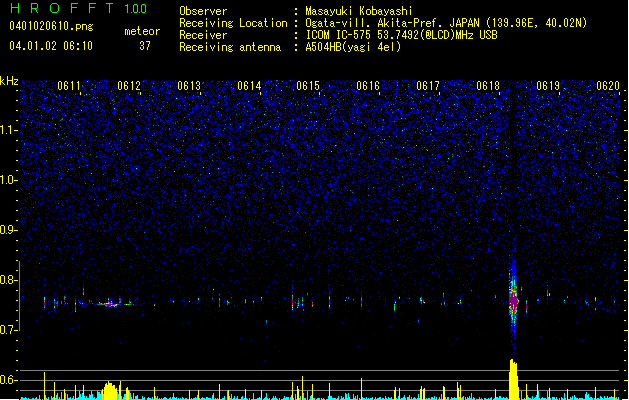The height and width of the screenshot is (400, 629).
Task: Click the HROFFT 1.0.0 title text
Action: pos(78,8)
